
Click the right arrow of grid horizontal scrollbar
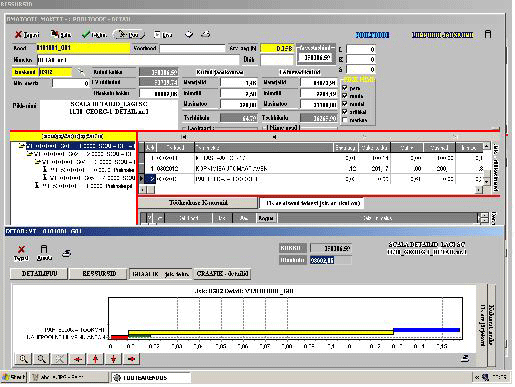(479, 190)
